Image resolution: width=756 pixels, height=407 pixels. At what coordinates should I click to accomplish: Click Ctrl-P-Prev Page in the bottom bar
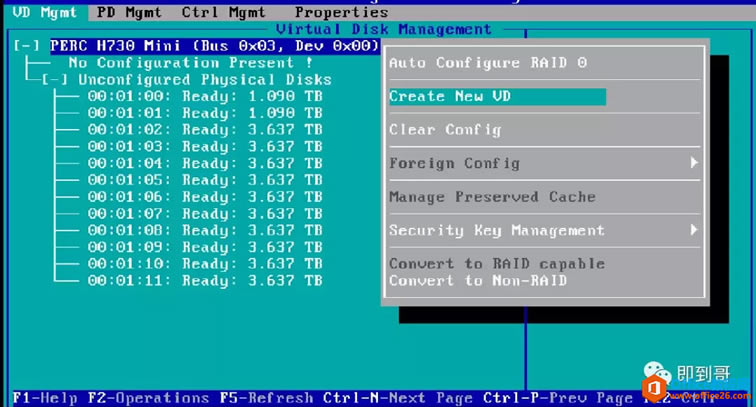(x=558, y=398)
